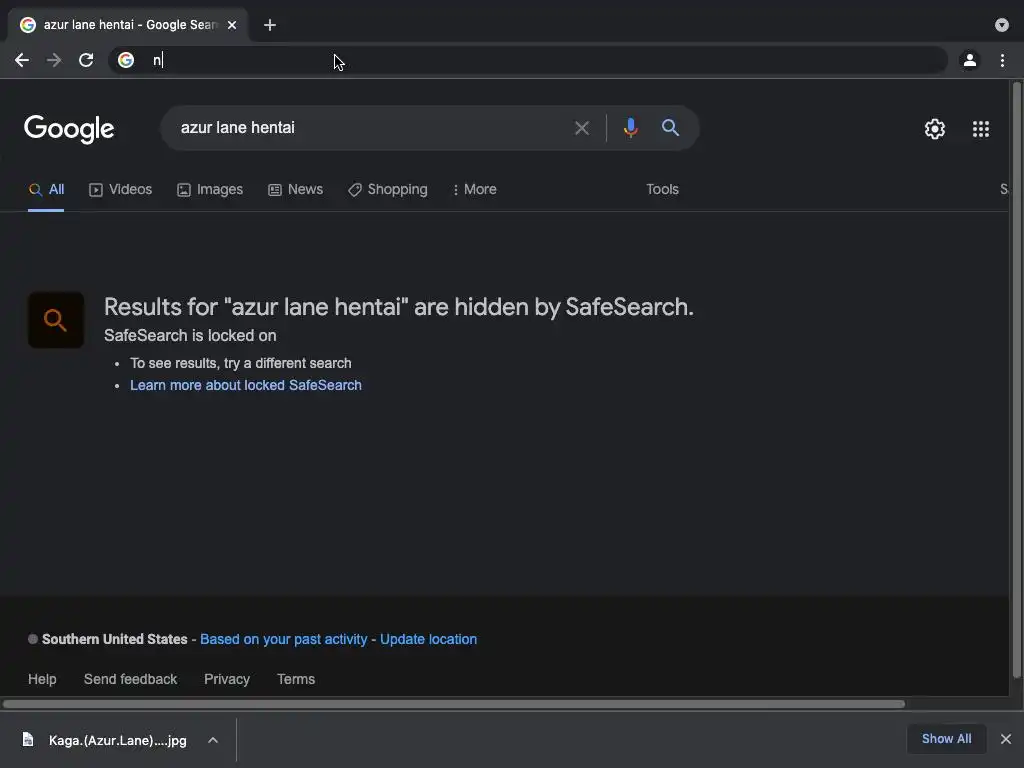Click Send feedback in the footer
The height and width of the screenshot is (768, 1024).
130,679
